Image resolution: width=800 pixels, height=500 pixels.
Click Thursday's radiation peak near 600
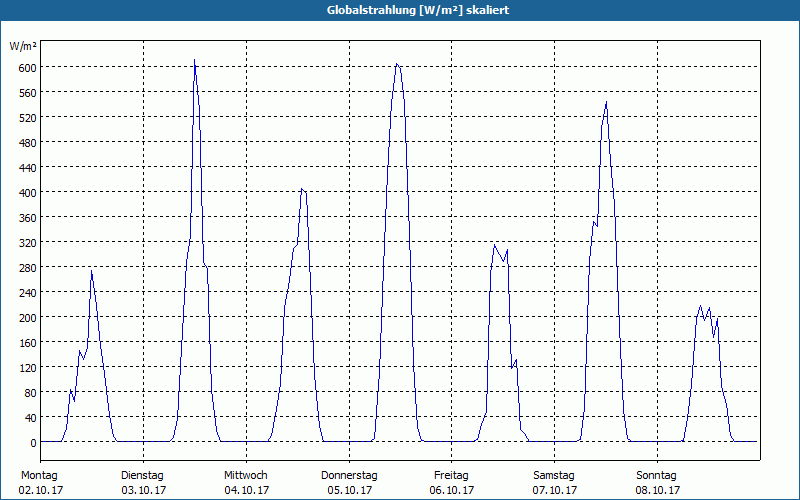point(397,64)
